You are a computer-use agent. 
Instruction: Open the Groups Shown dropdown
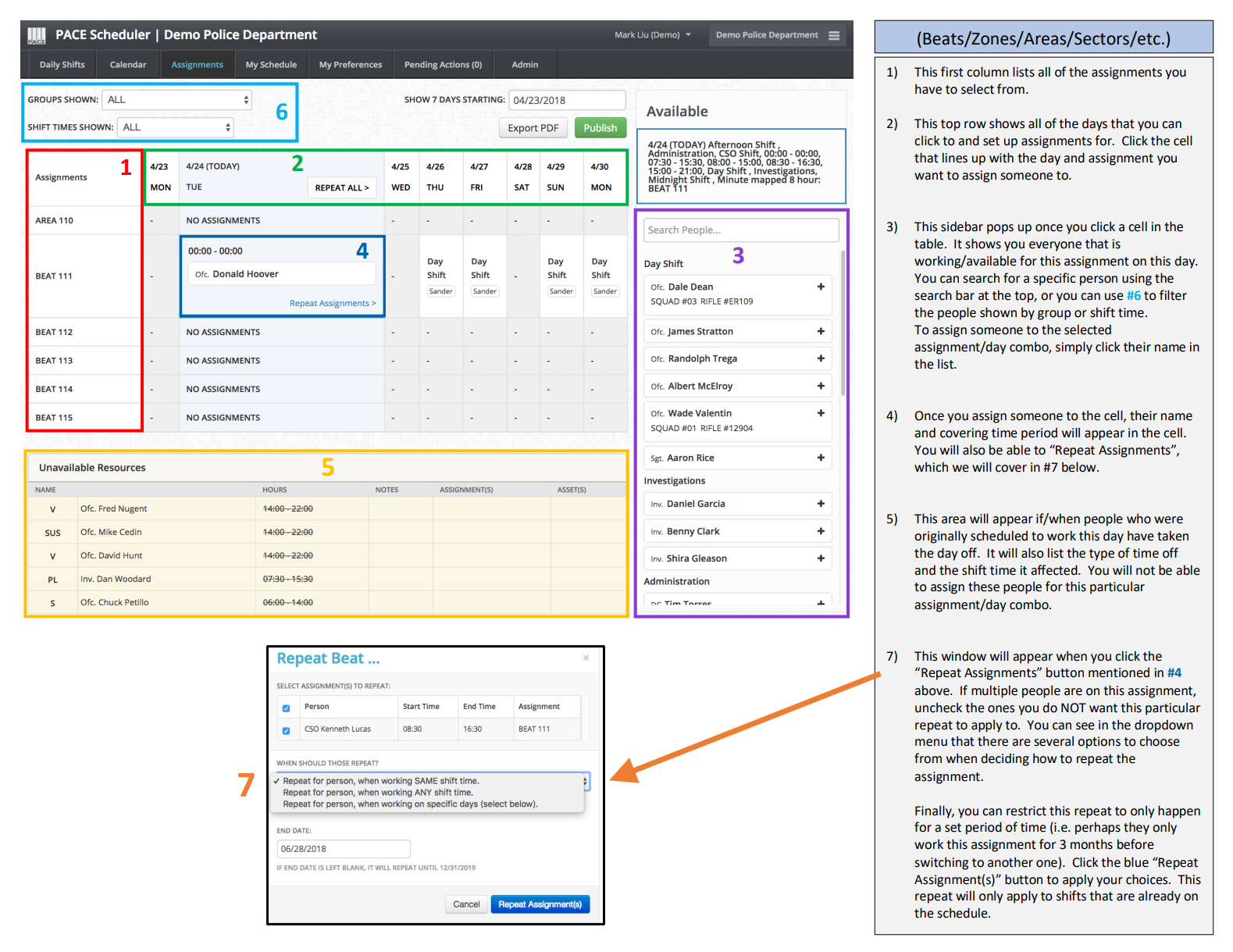pos(178,100)
